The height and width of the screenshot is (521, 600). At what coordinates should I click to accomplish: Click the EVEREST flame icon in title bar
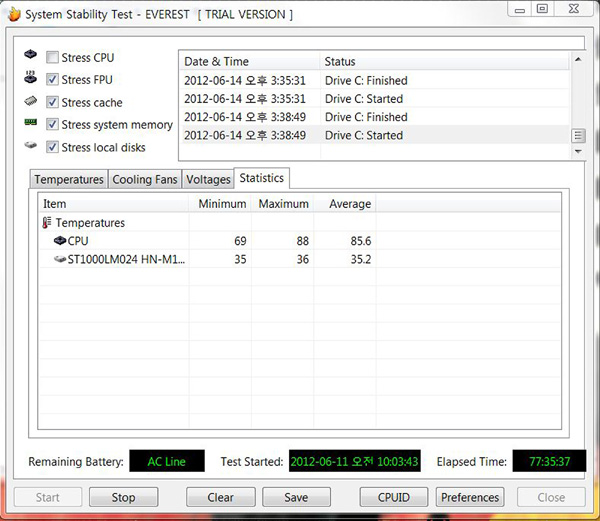14,15
